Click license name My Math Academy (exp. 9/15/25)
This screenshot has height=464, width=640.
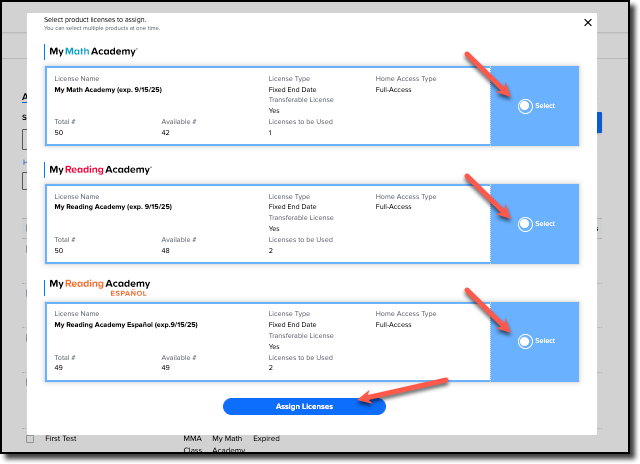[108, 90]
